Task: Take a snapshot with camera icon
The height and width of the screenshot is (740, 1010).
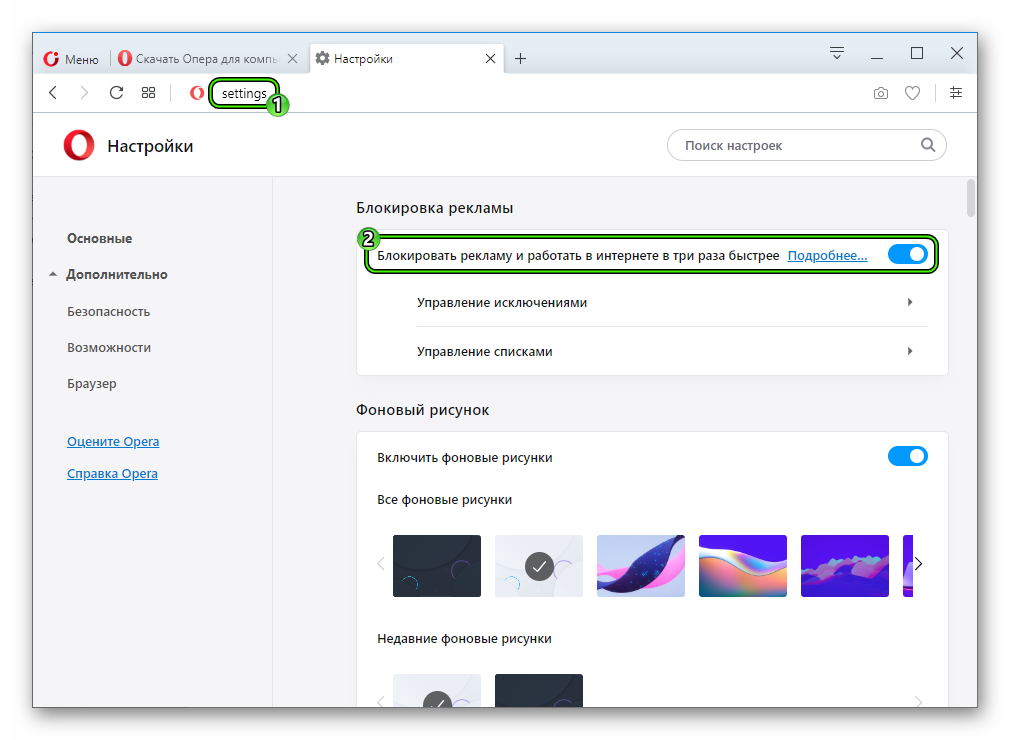Action: point(881,93)
